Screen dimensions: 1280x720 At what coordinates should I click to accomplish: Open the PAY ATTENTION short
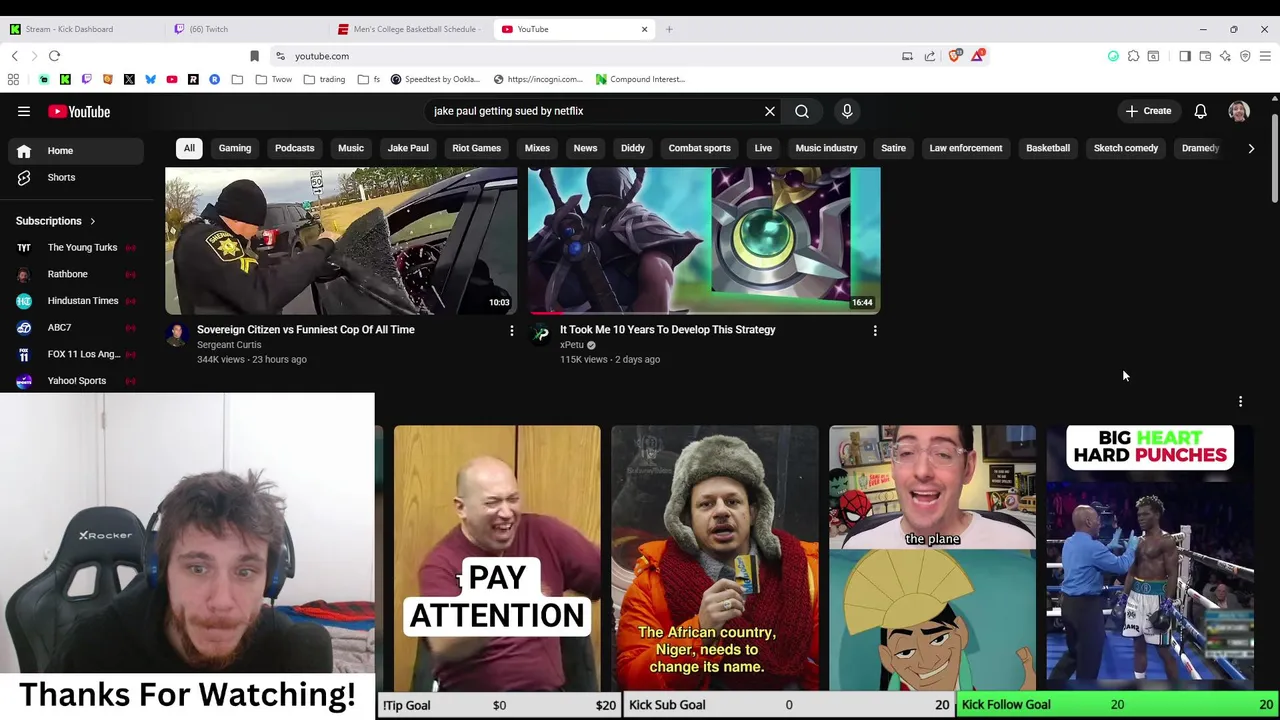[497, 557]
